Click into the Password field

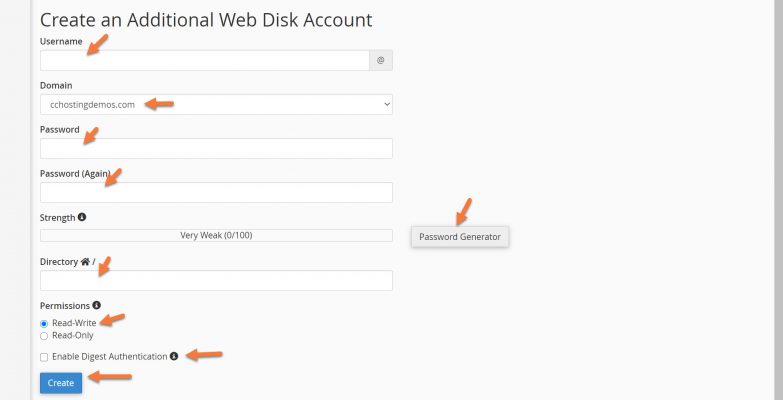(x=216, y=149)
